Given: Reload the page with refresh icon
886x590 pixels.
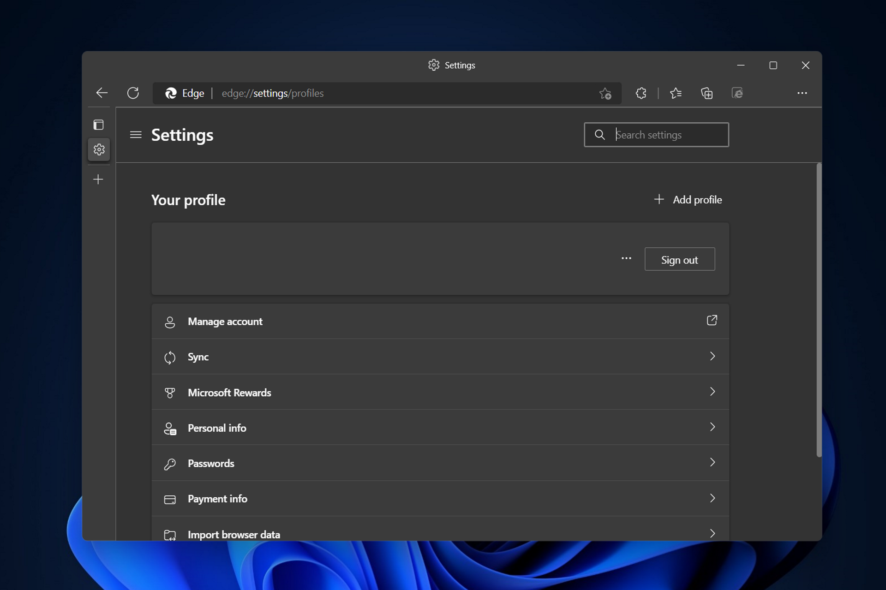Looking at the screenshot, I should point(133,93).
